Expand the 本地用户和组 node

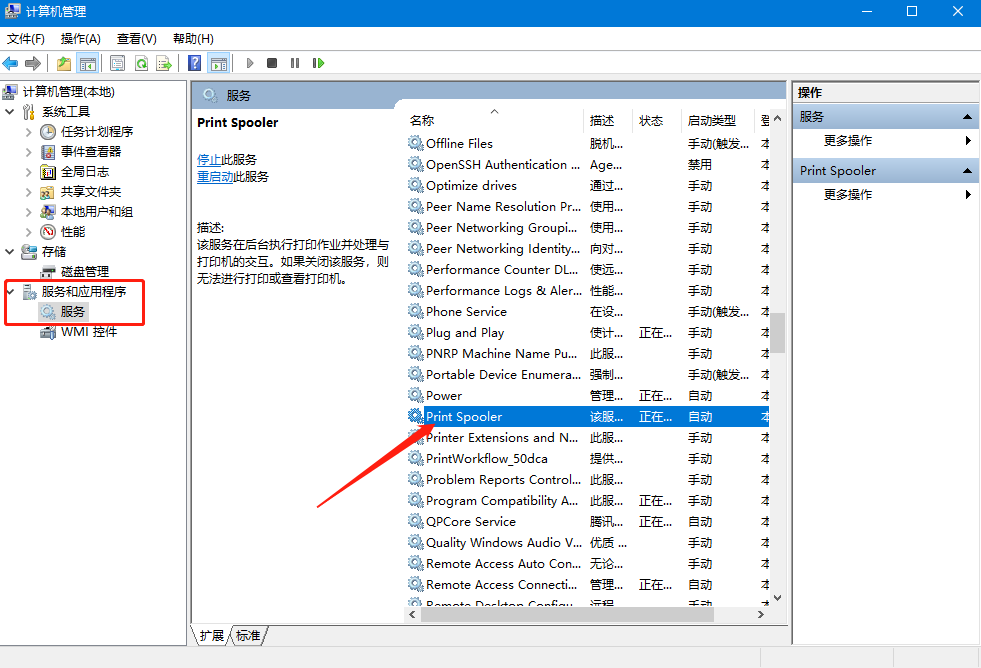click(x=29, y=212)
